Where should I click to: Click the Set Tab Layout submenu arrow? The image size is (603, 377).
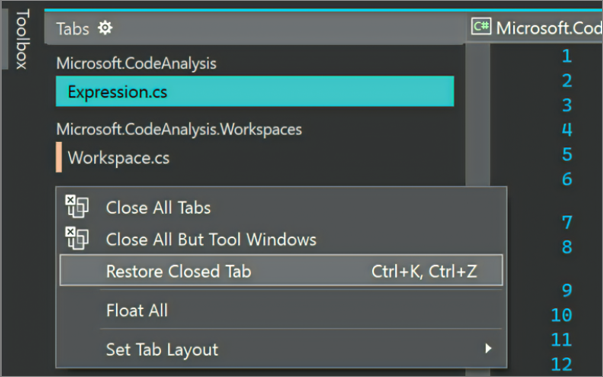point(488,349)
